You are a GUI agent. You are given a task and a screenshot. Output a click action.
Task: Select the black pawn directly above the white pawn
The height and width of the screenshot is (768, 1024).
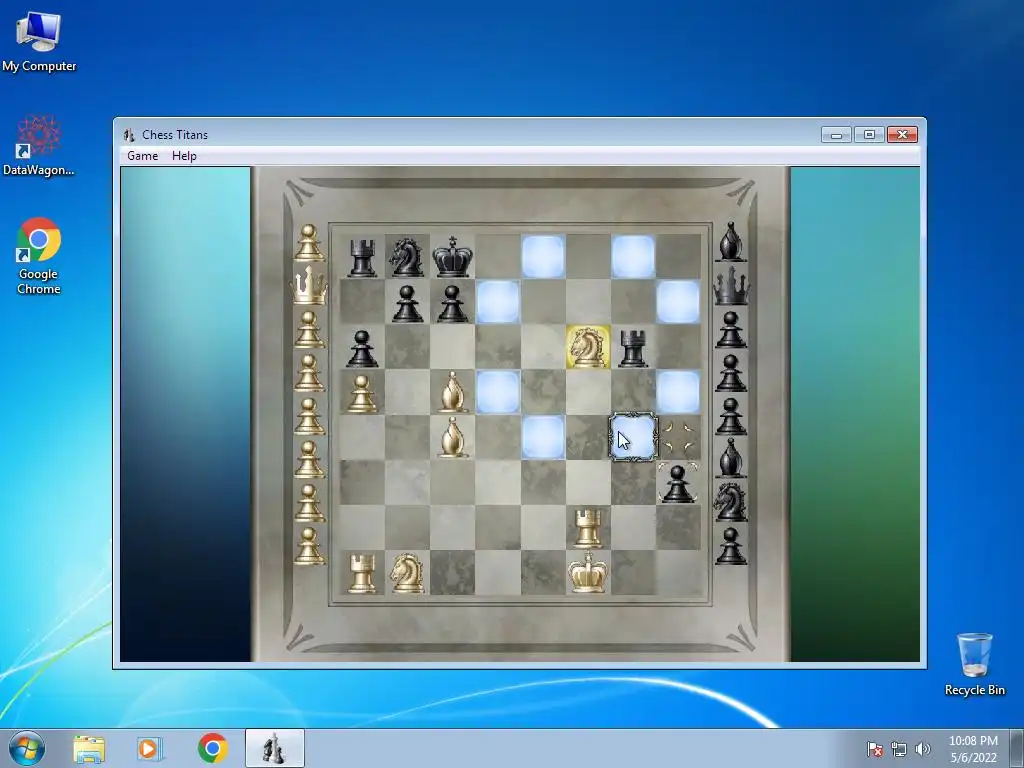pyautogui.click(x=362, y=349)
